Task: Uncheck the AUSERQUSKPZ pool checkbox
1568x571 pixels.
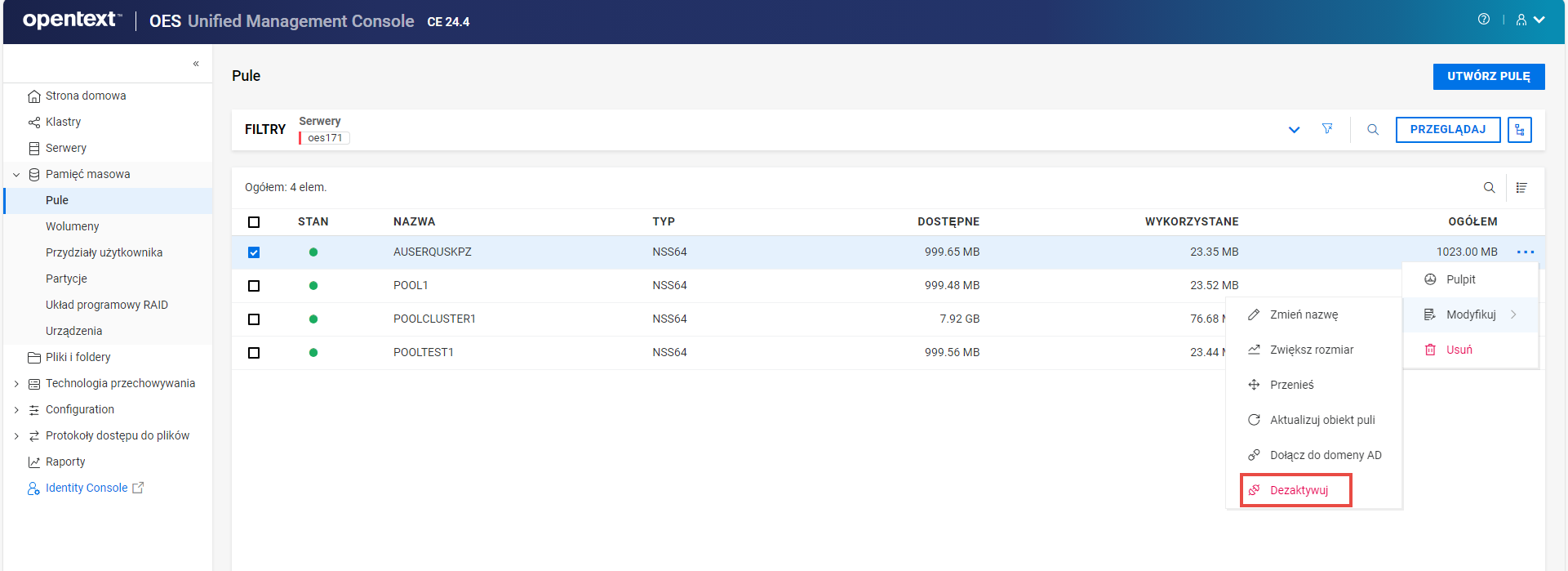Action: coord(254,252)
